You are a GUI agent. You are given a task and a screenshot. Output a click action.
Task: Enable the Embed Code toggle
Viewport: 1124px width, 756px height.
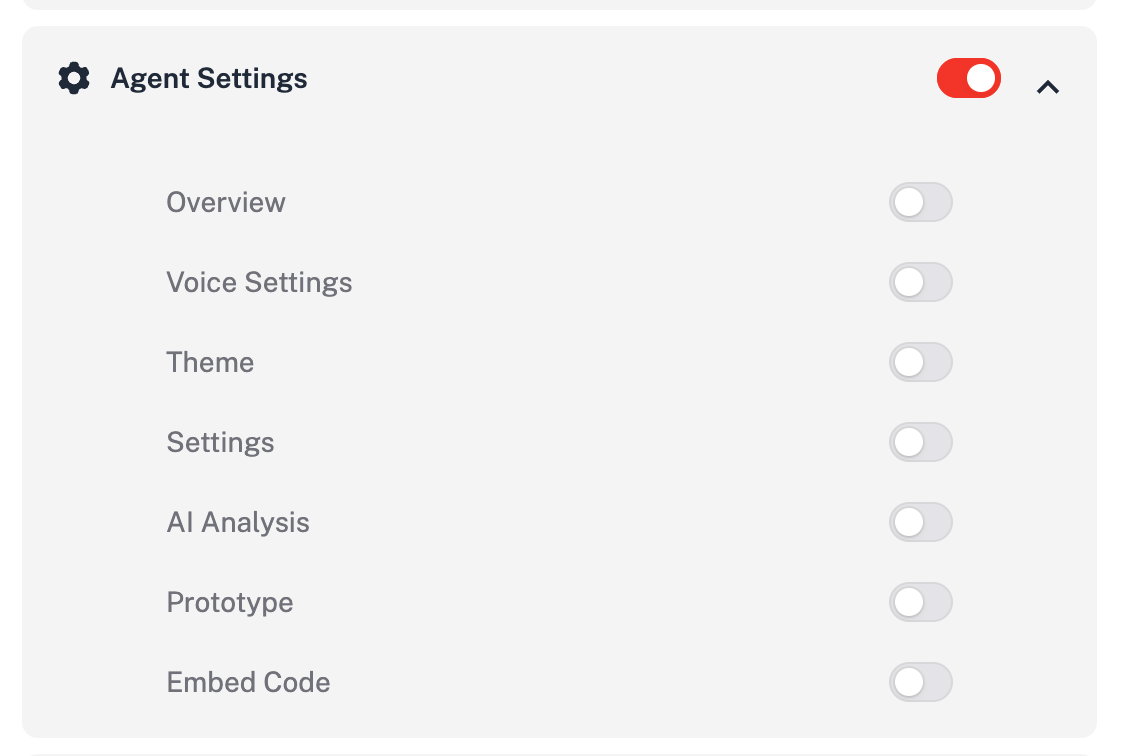pos(920,682)
